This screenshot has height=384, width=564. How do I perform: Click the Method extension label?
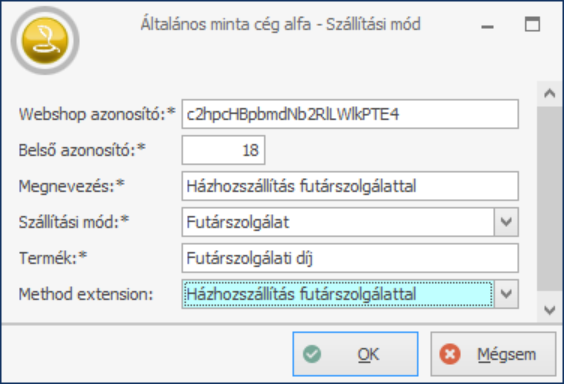coord(86,294)
